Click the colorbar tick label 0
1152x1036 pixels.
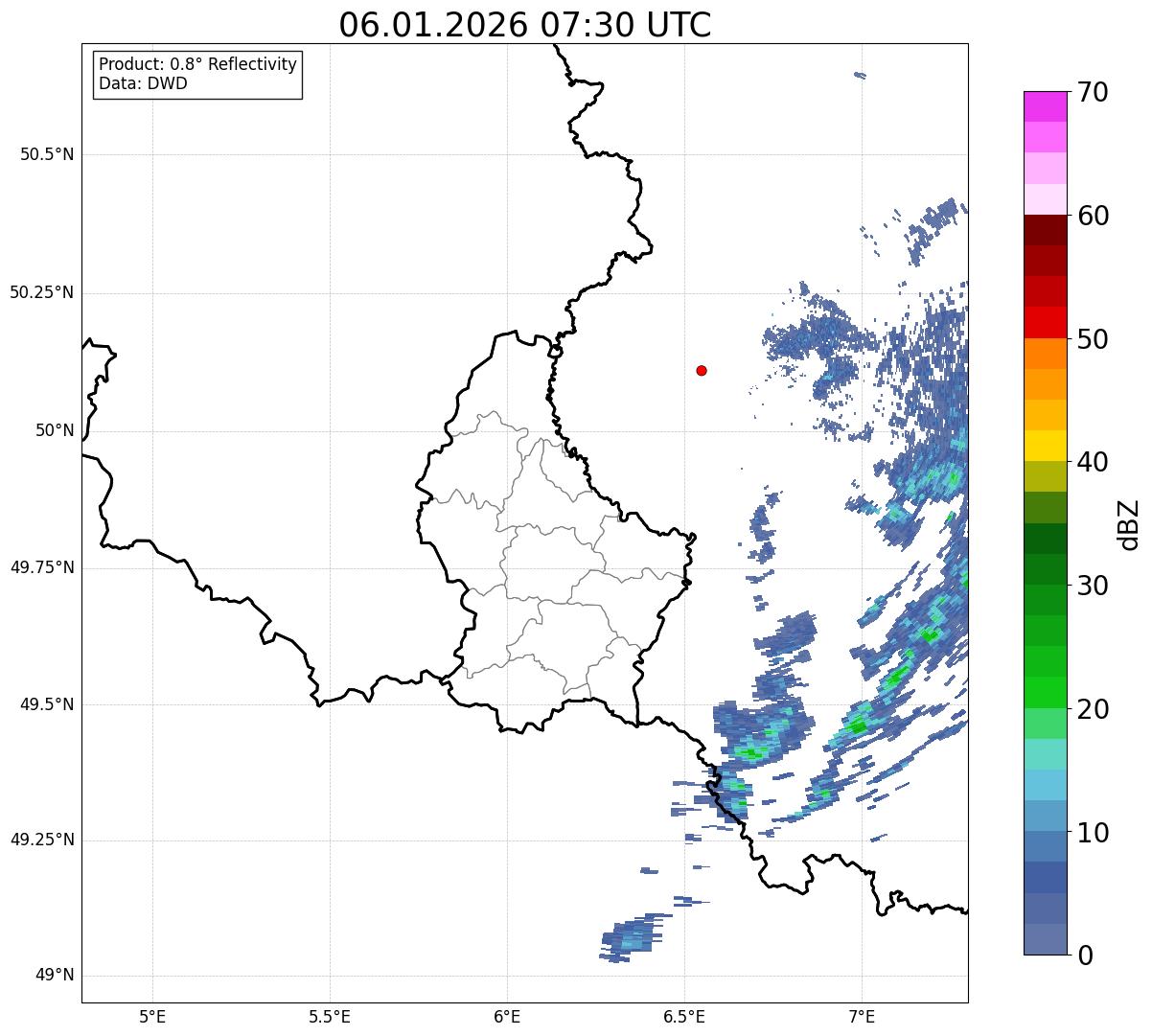coord(1085,955)
